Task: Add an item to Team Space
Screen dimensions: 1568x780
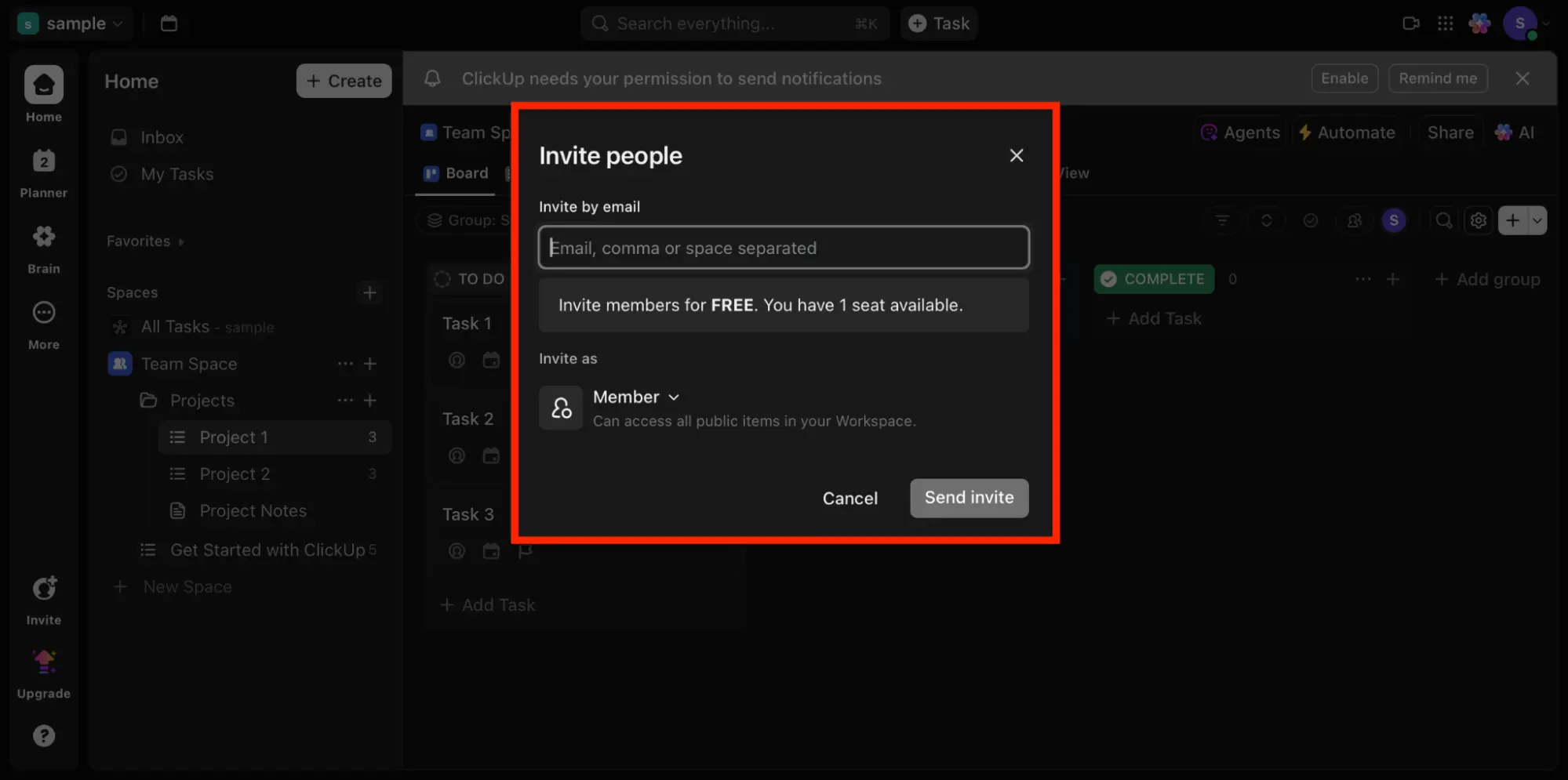Action: [x=370, y=364]
